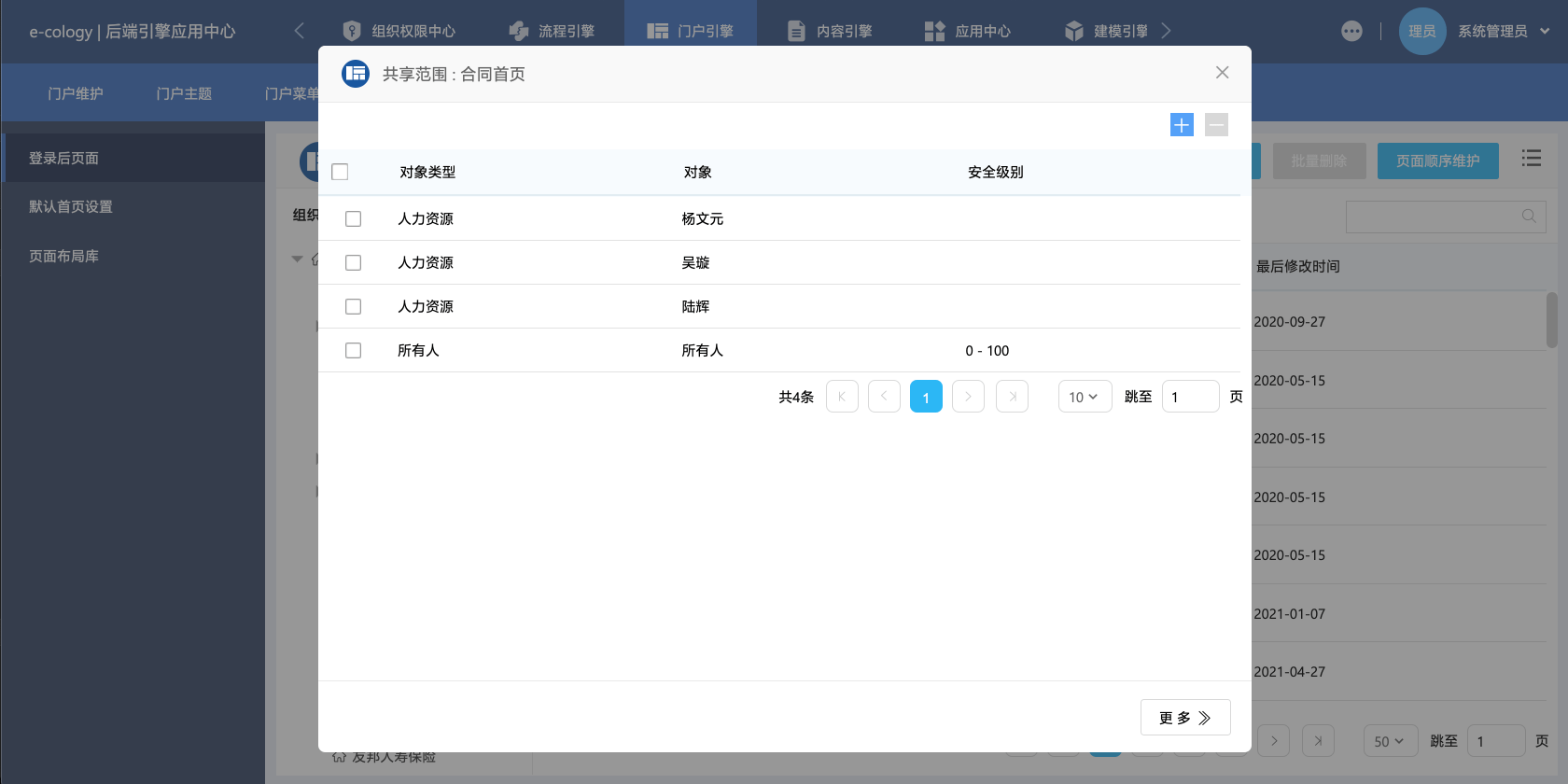Click the background jump-to page input

click(x=1496, y=741)
